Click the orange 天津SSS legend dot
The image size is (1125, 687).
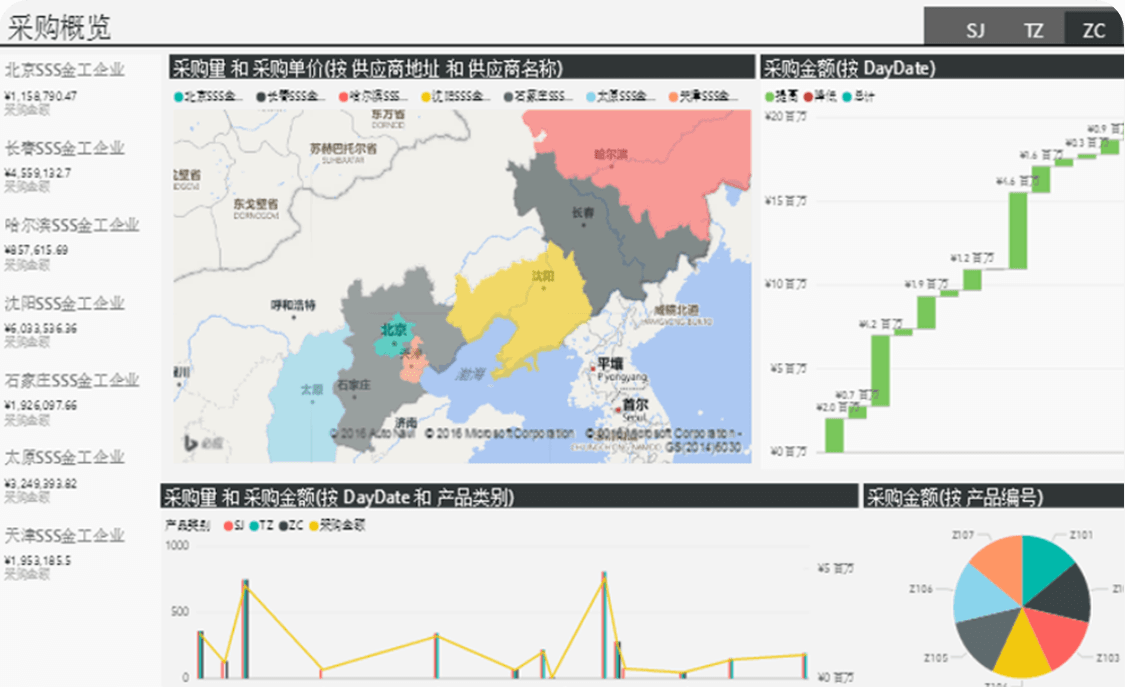(x=673, y=97)
